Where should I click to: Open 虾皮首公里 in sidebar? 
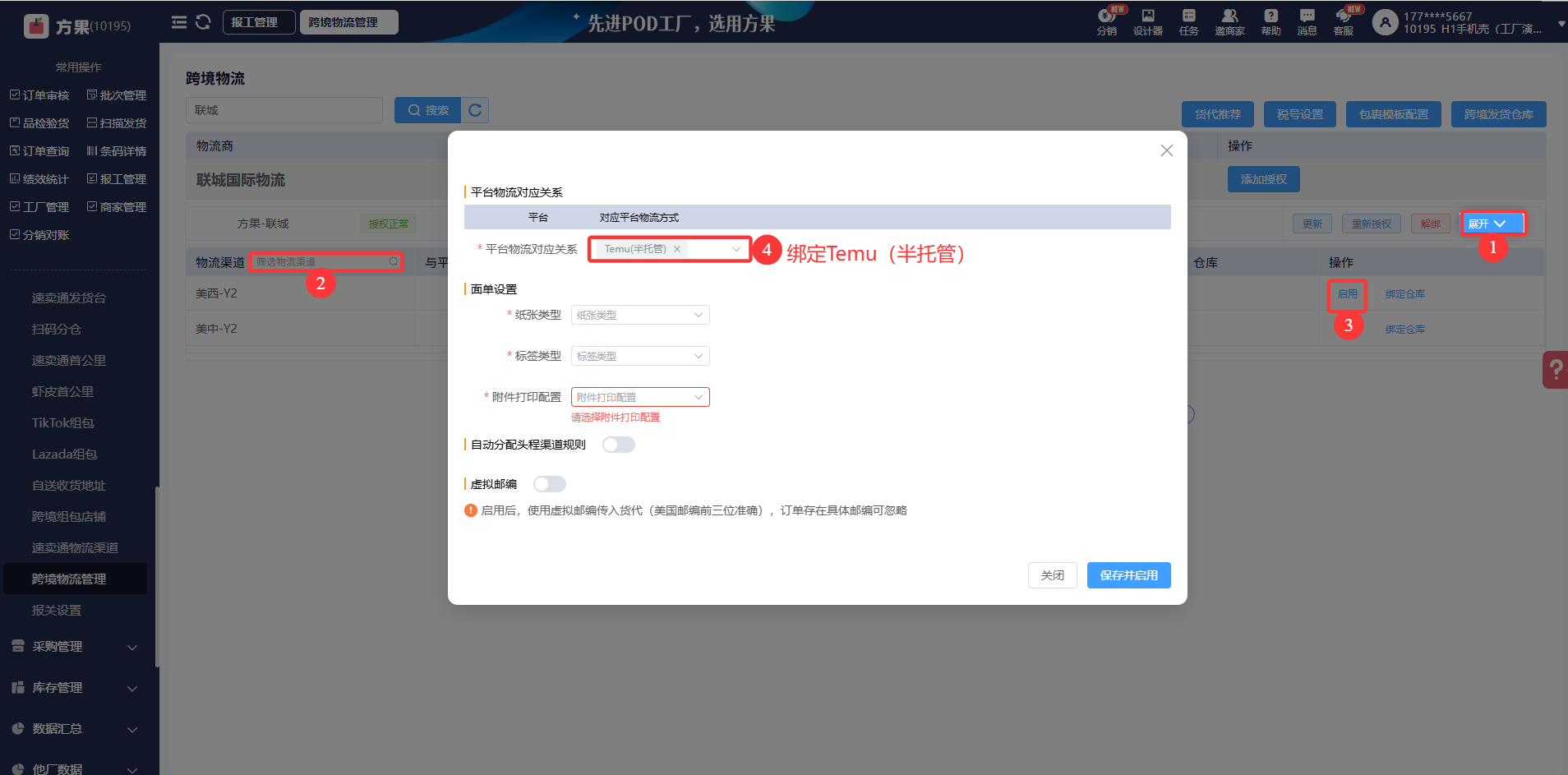click(62, 392)
